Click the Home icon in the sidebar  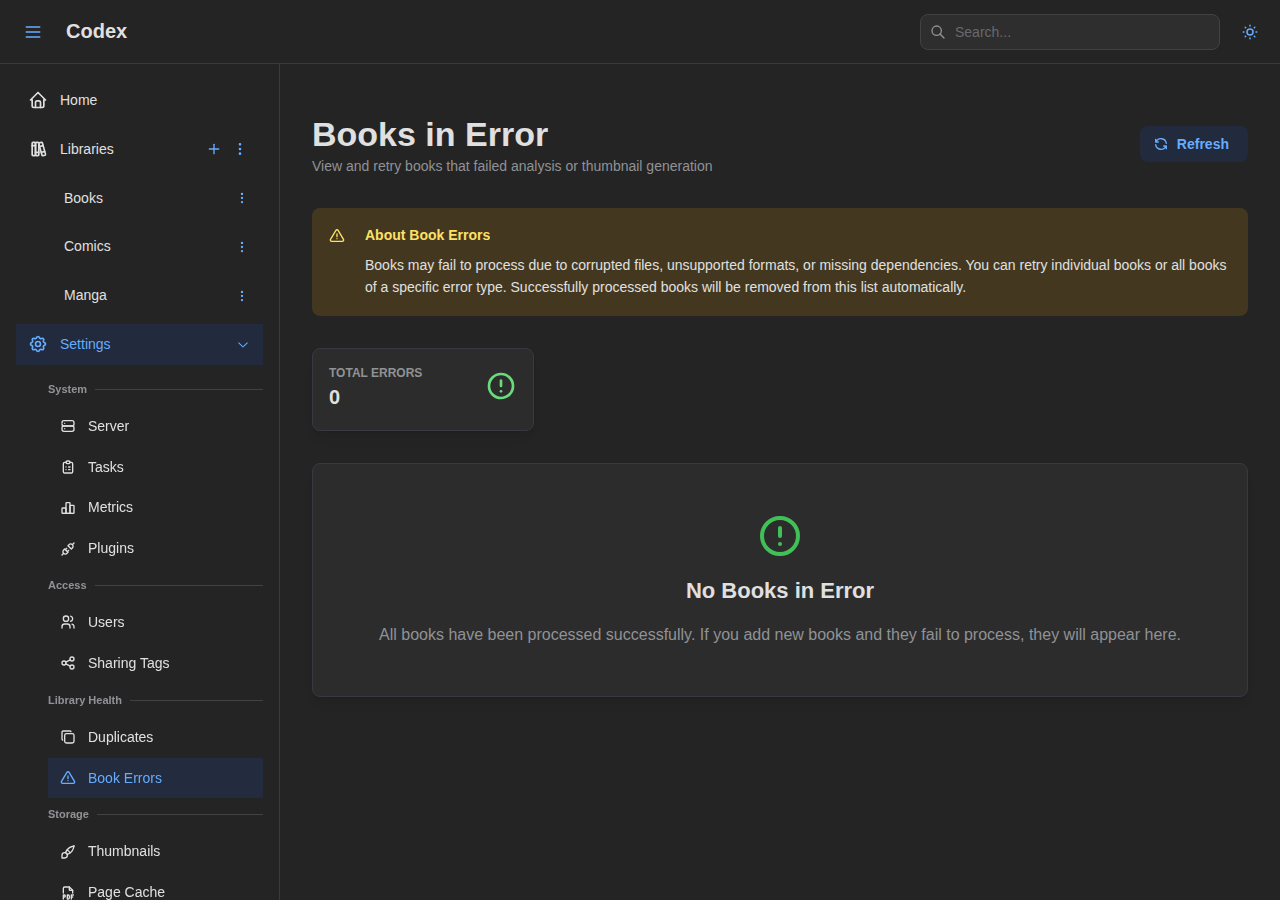tap(37, 99)
